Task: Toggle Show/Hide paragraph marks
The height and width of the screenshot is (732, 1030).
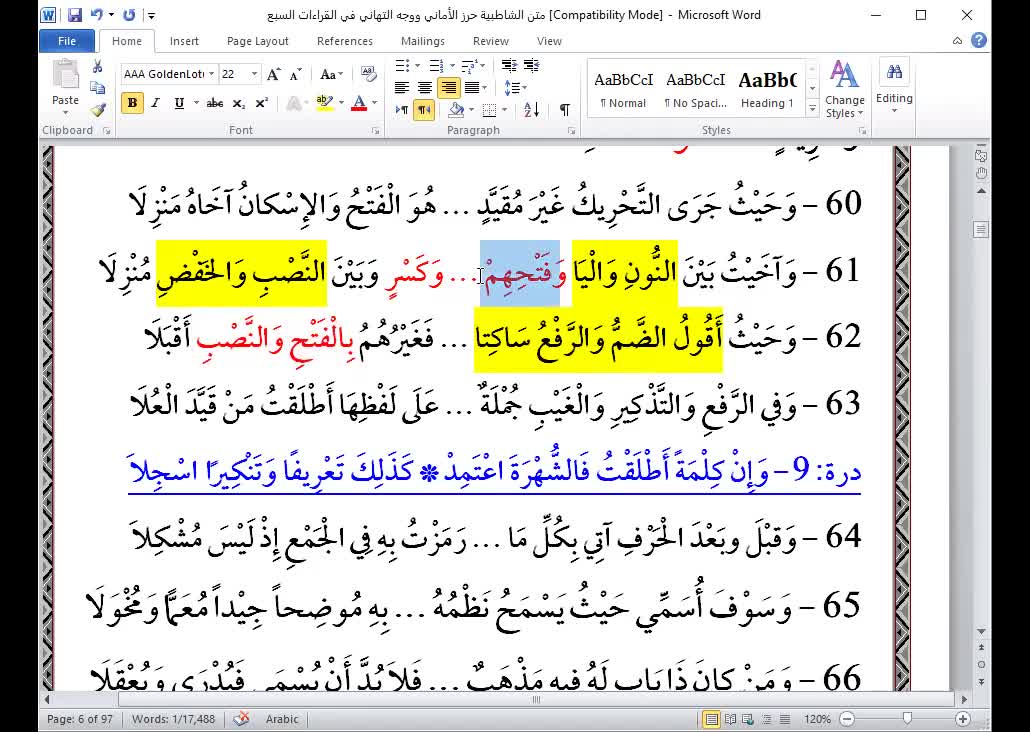Action: (564, 110)
